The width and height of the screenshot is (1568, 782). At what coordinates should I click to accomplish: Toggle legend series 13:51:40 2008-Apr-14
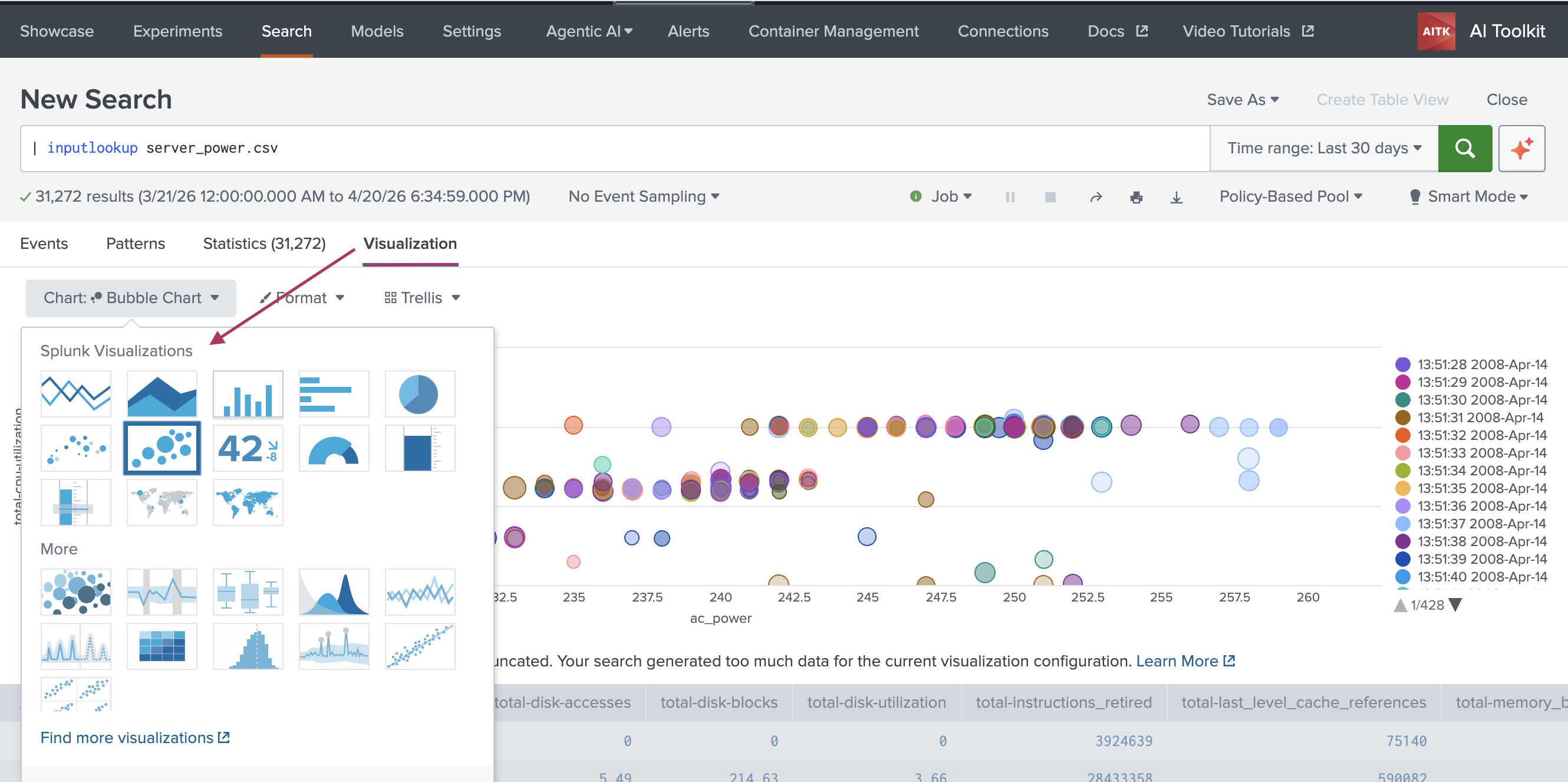click(x=1470, y=576)
